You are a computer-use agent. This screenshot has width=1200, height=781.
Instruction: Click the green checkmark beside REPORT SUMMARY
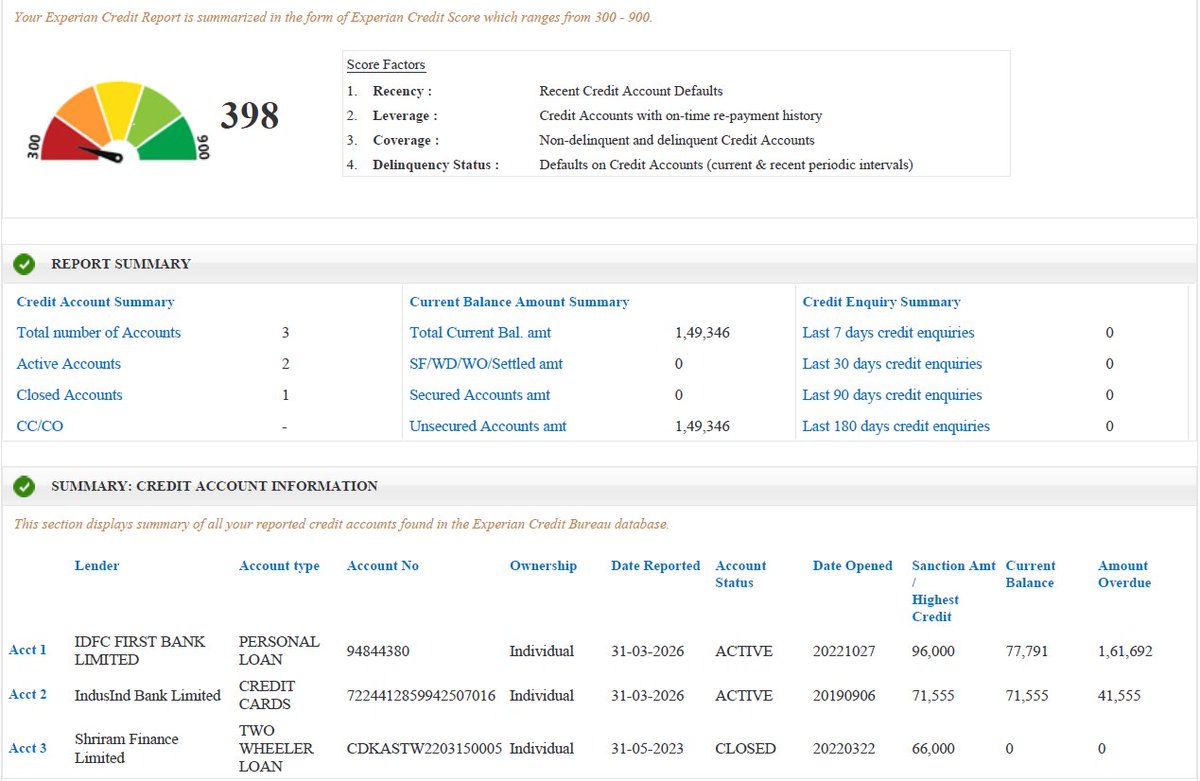[24, 264]
